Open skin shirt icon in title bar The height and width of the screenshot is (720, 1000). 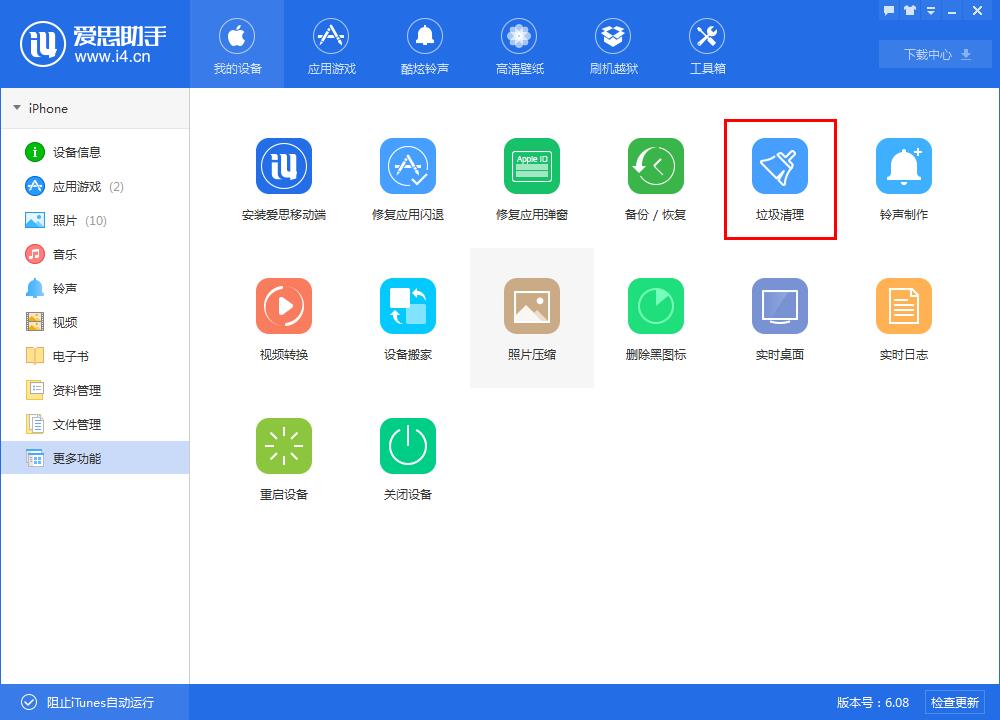[x=910, y=10]
